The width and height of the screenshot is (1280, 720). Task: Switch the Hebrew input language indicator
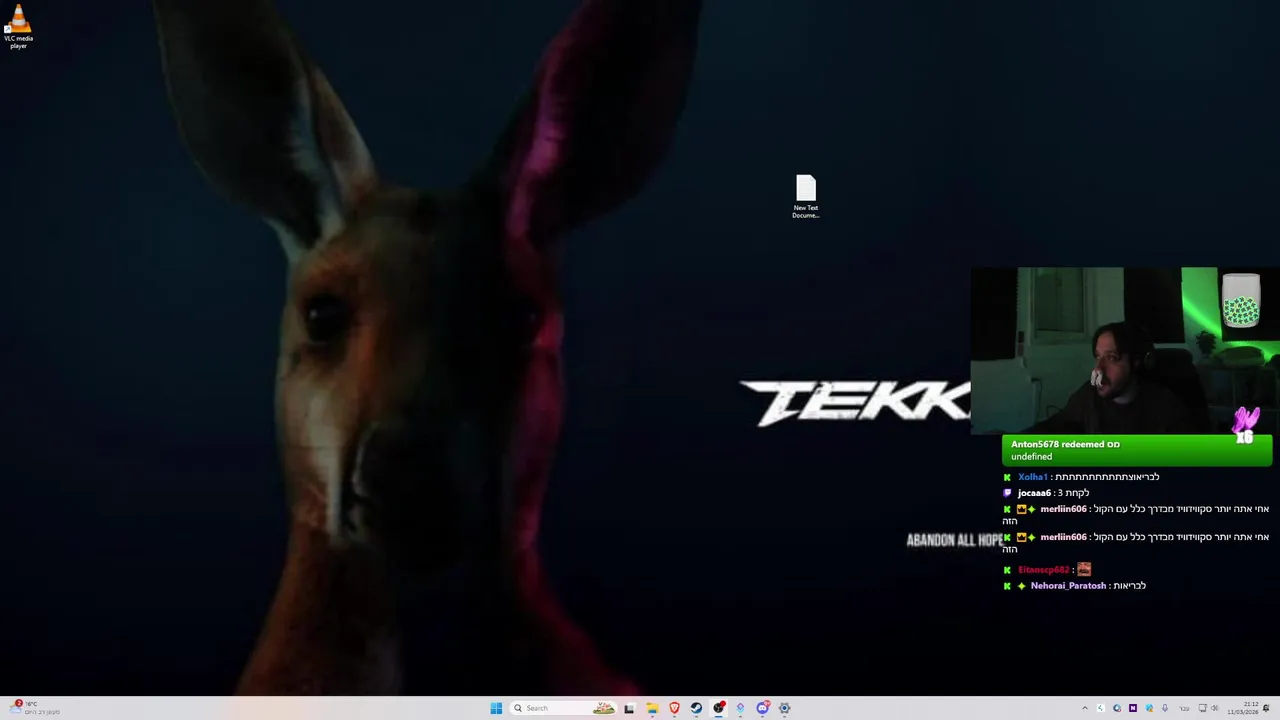[1185, 708]
